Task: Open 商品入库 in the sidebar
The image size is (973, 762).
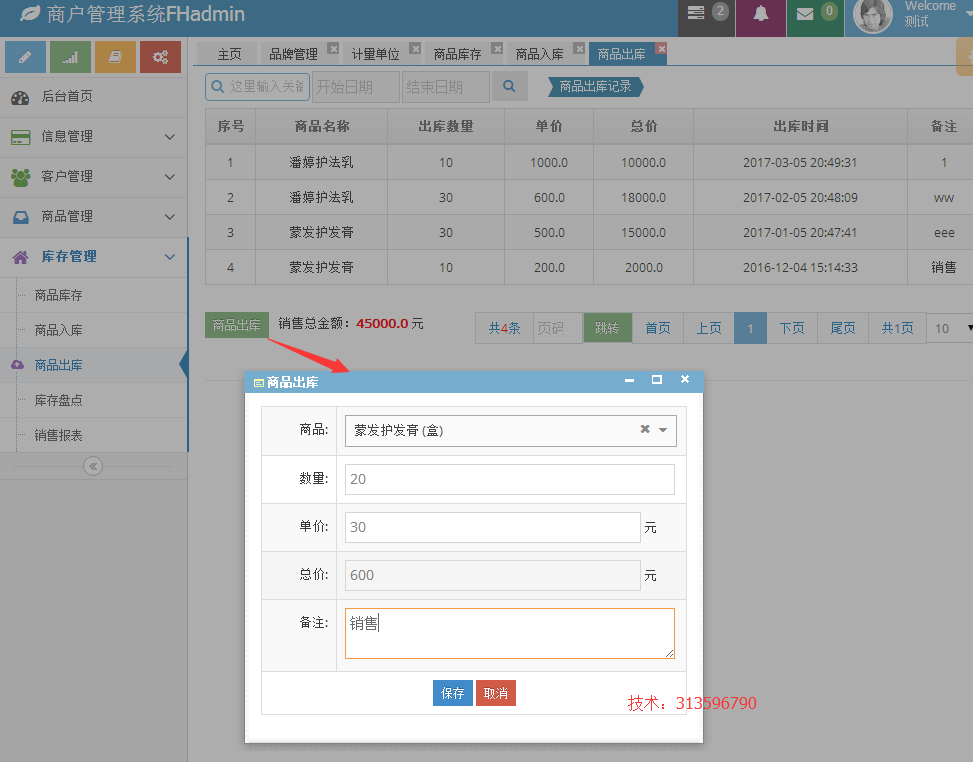Action: (58, 330)
